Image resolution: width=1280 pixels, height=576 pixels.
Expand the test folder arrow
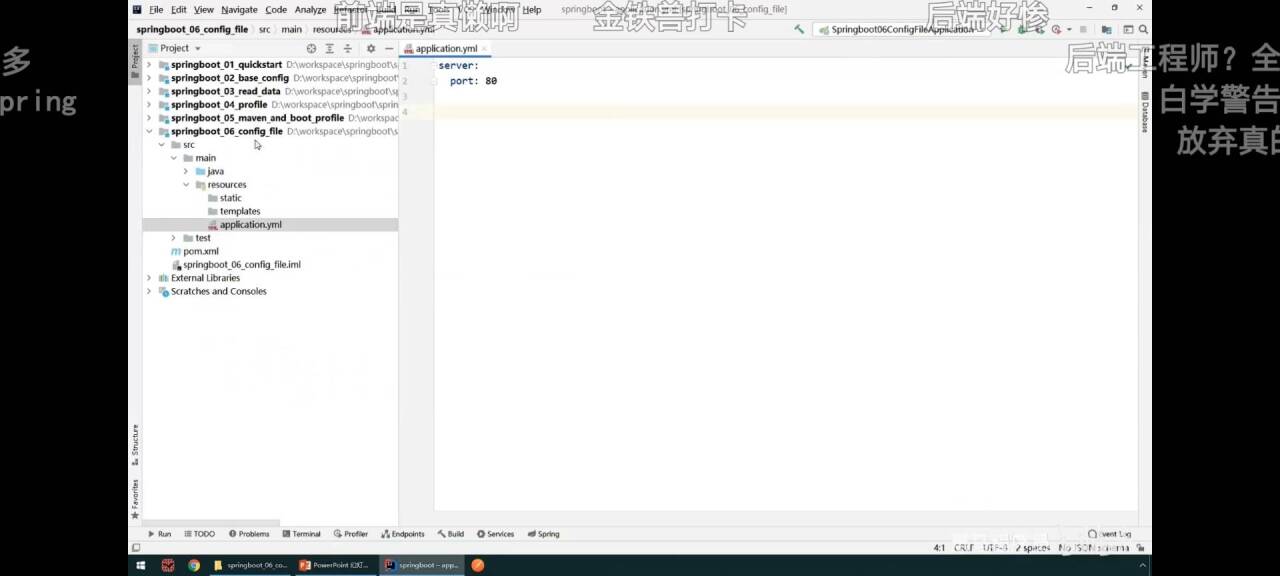coord(174,238)
